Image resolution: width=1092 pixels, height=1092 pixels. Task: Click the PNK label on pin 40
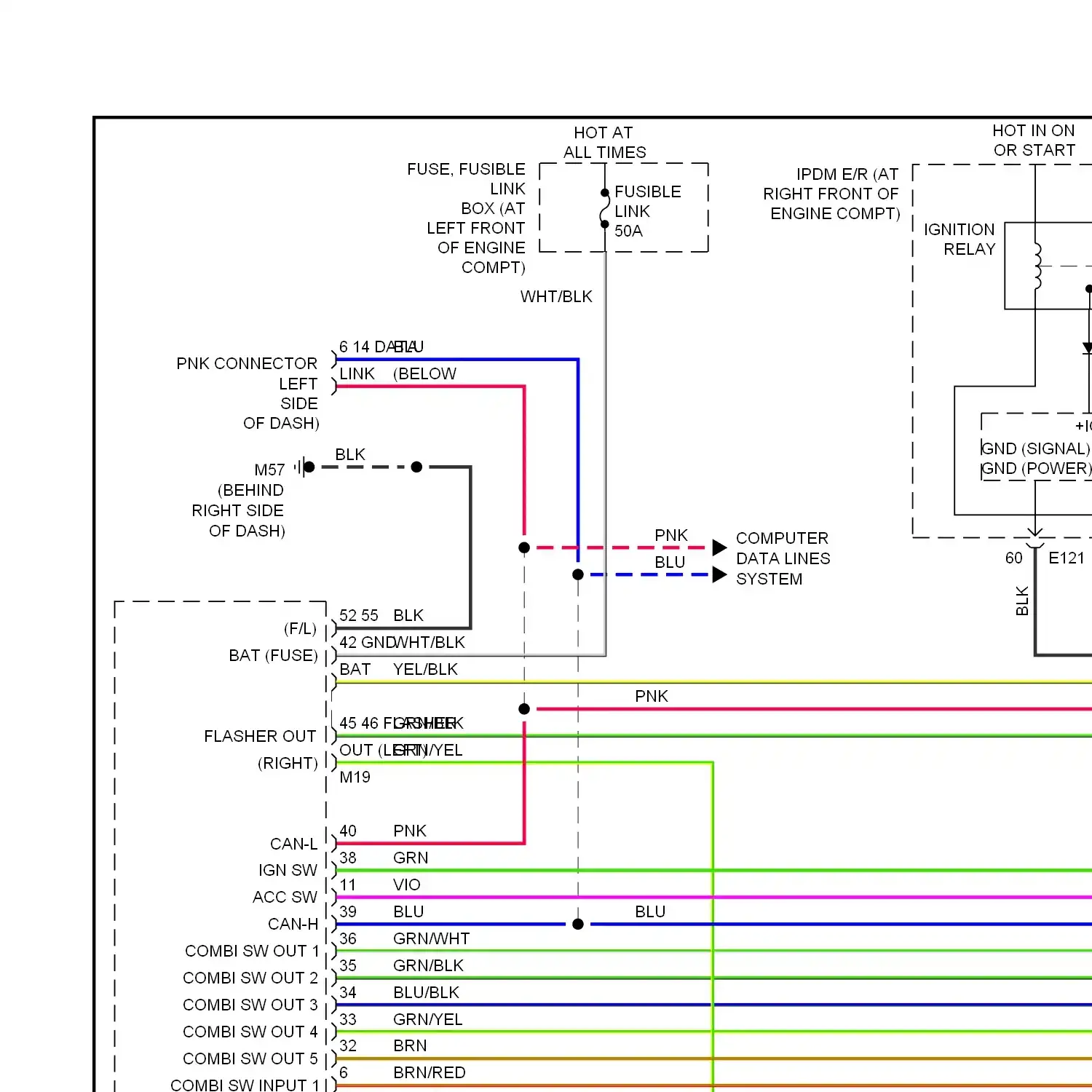click(x=410, y=831)
